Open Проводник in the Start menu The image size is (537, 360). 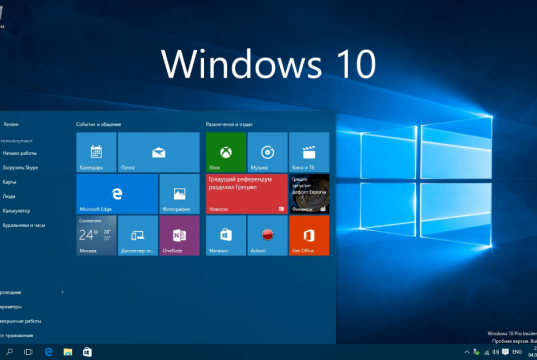click(x=10, y=292)
